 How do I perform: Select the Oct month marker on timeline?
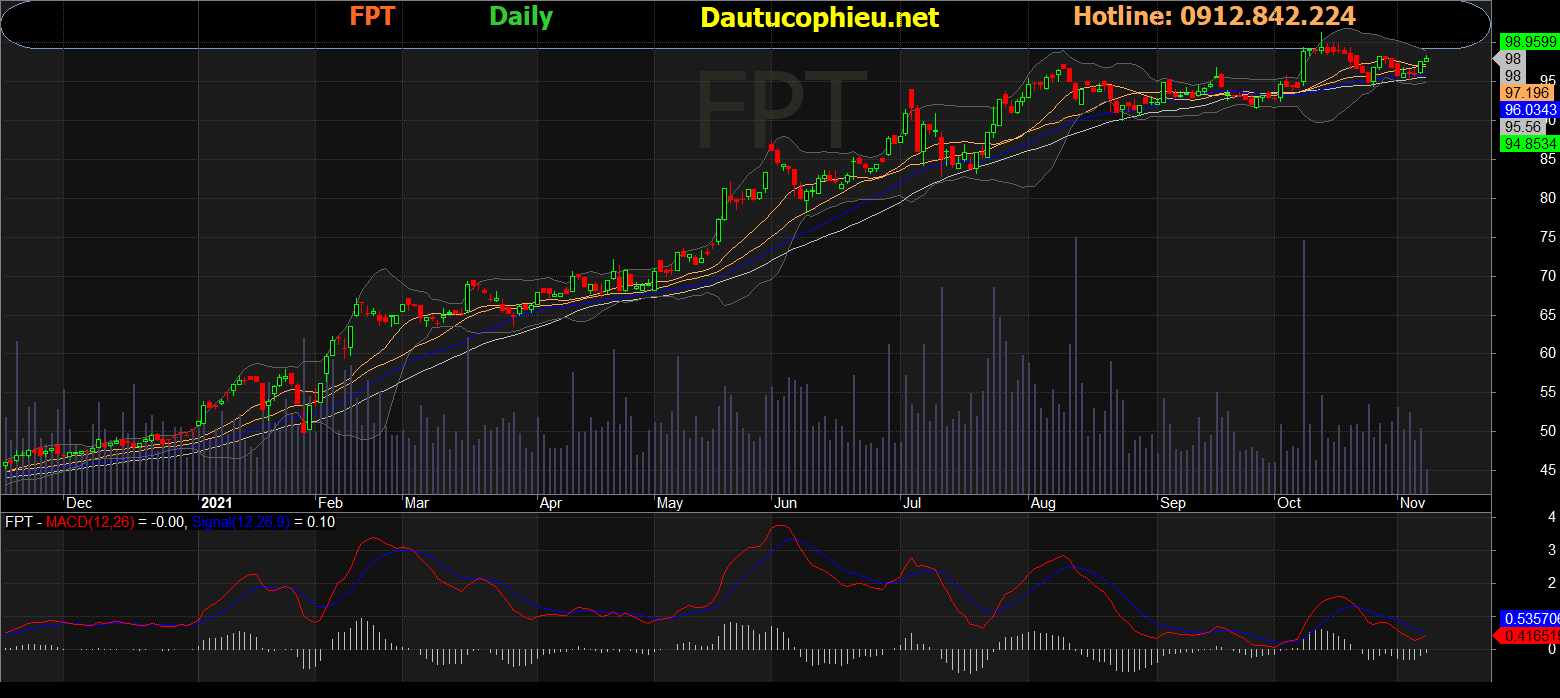1289,503
